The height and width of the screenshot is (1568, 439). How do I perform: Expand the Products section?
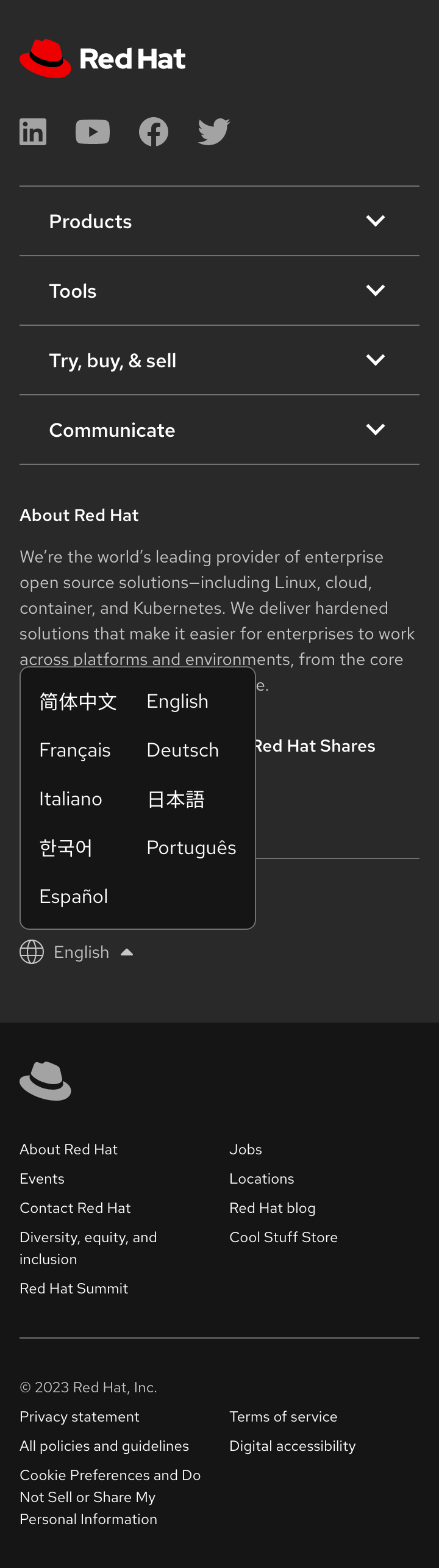[x=220, y=221]
